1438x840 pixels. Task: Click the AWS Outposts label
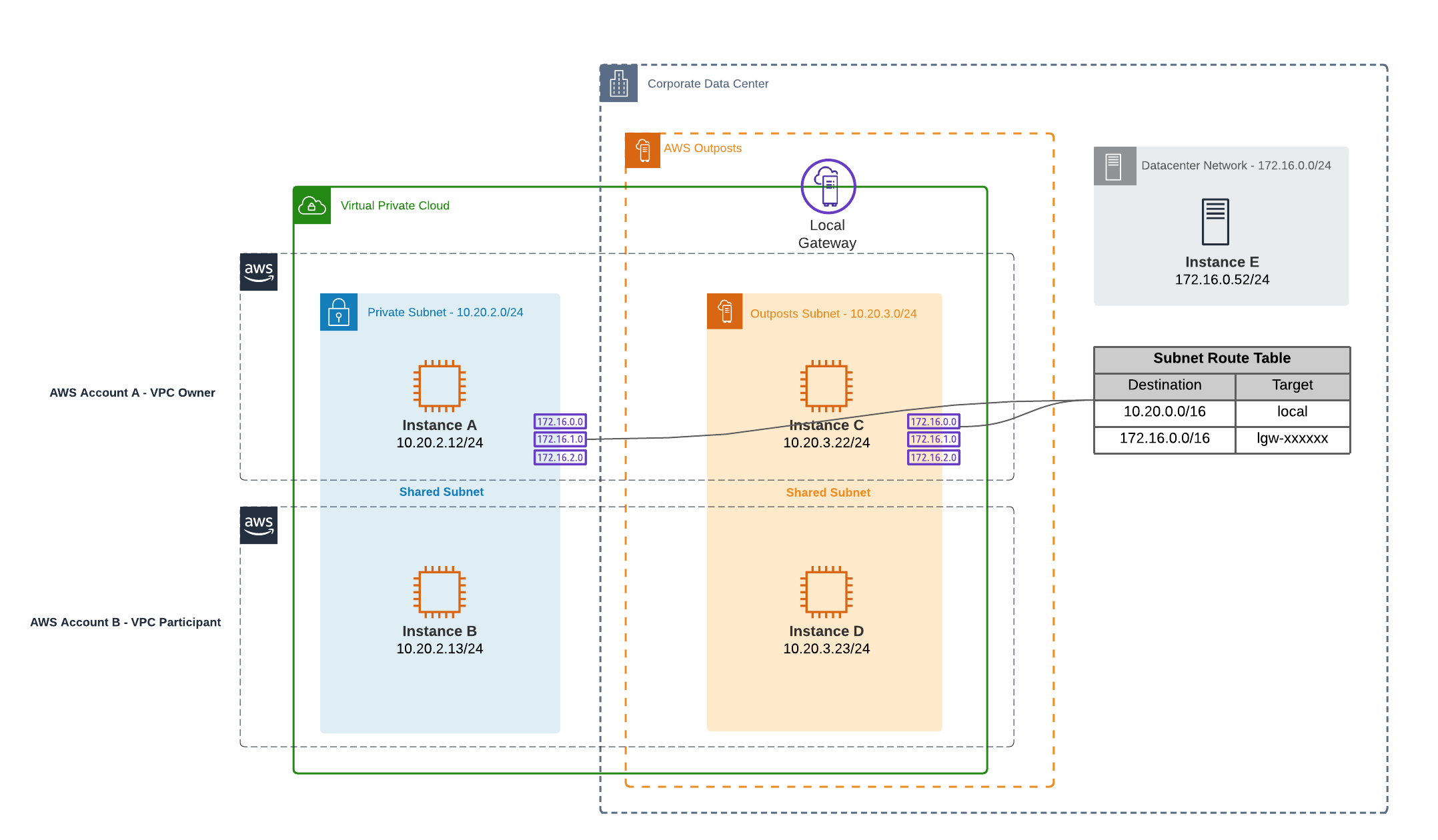702,148
